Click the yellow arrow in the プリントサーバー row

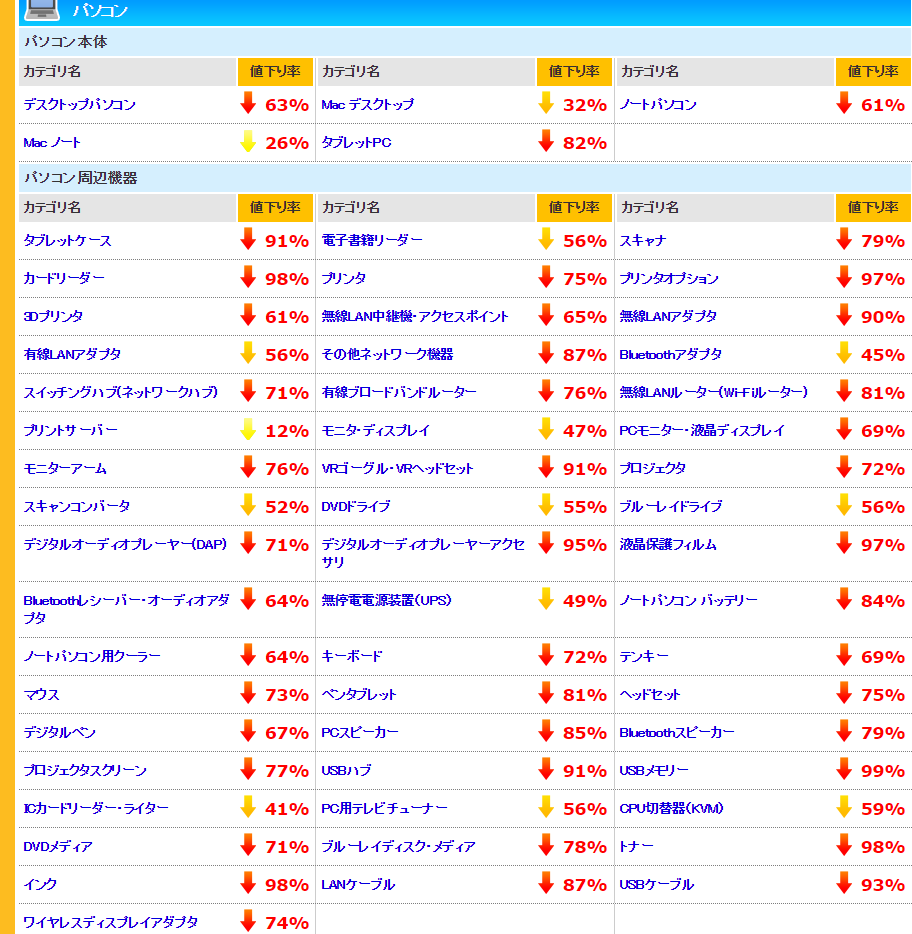[x=248, y=430]
